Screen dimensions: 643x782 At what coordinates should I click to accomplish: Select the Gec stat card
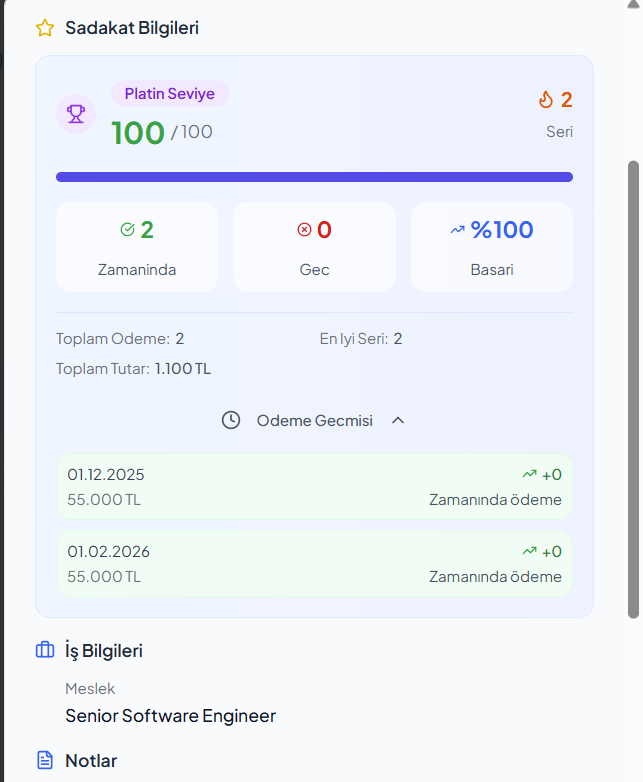(314, 247)
